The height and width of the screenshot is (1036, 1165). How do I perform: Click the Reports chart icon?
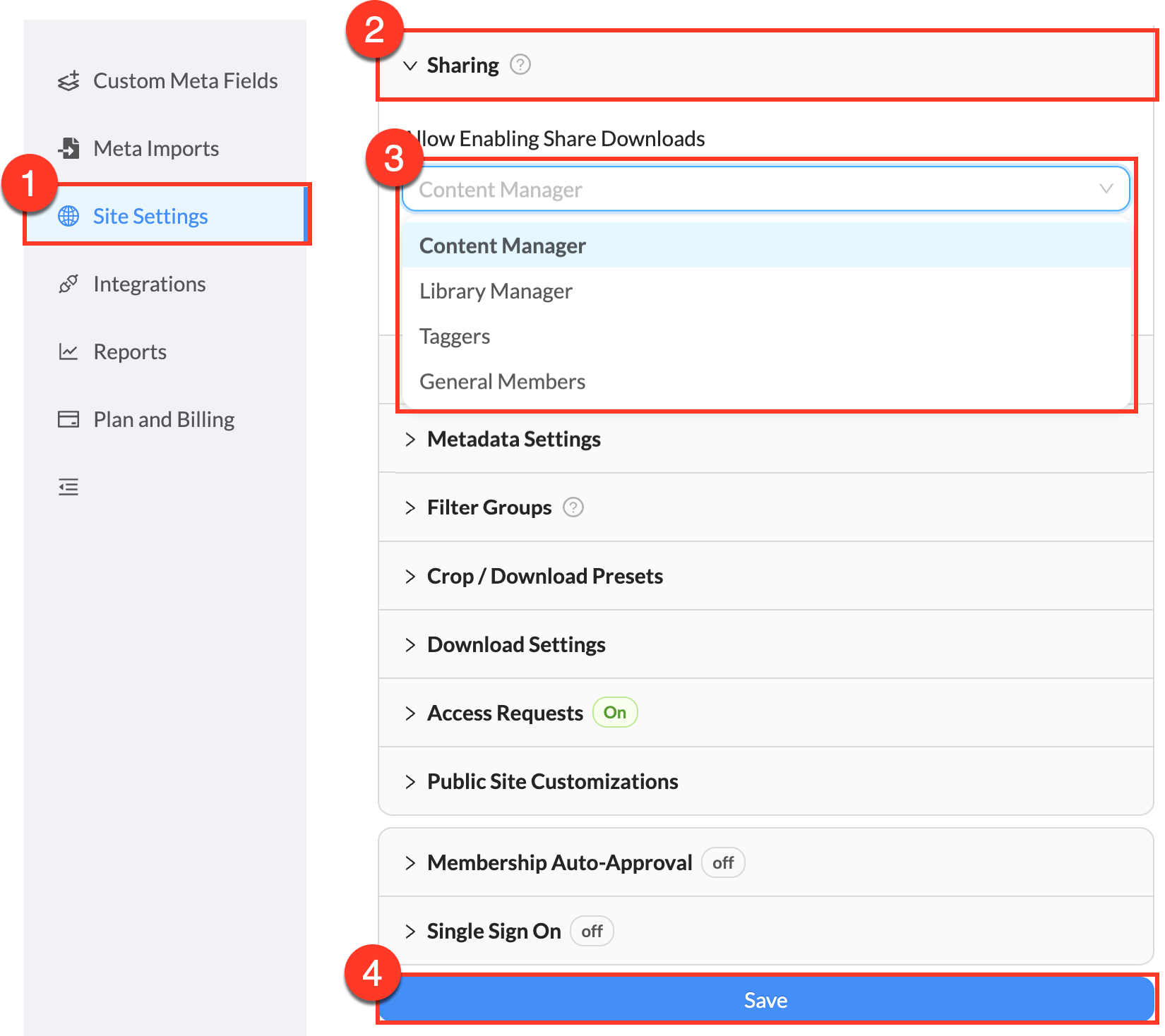point(68,351)
